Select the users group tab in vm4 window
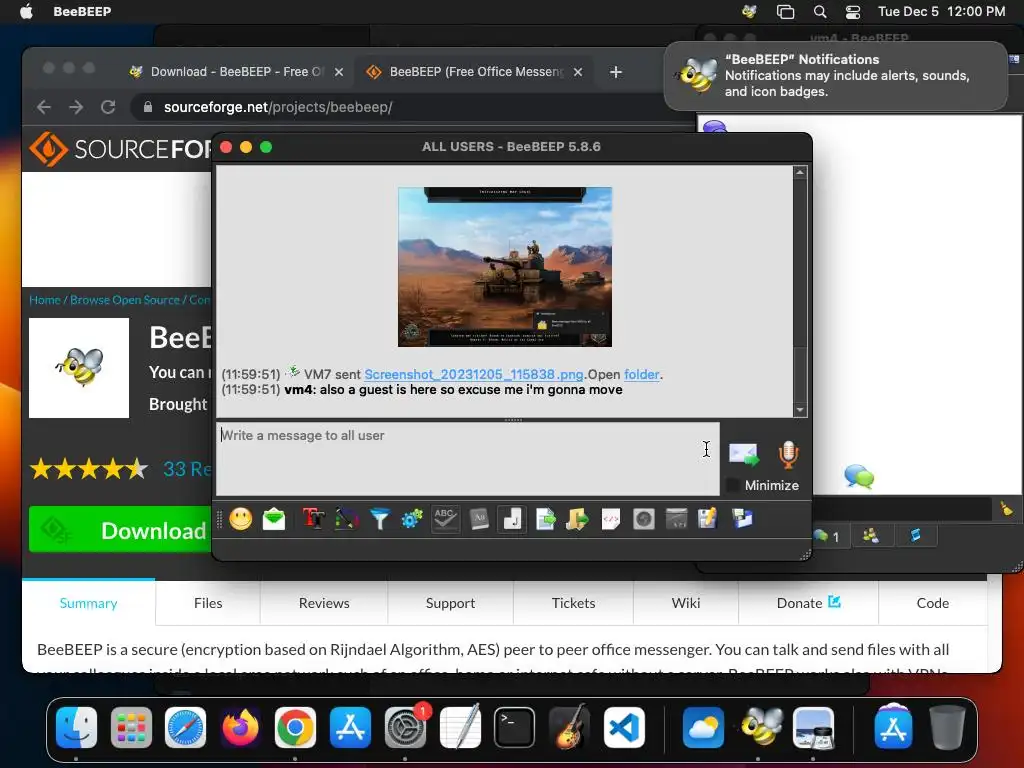 point(871,536)
